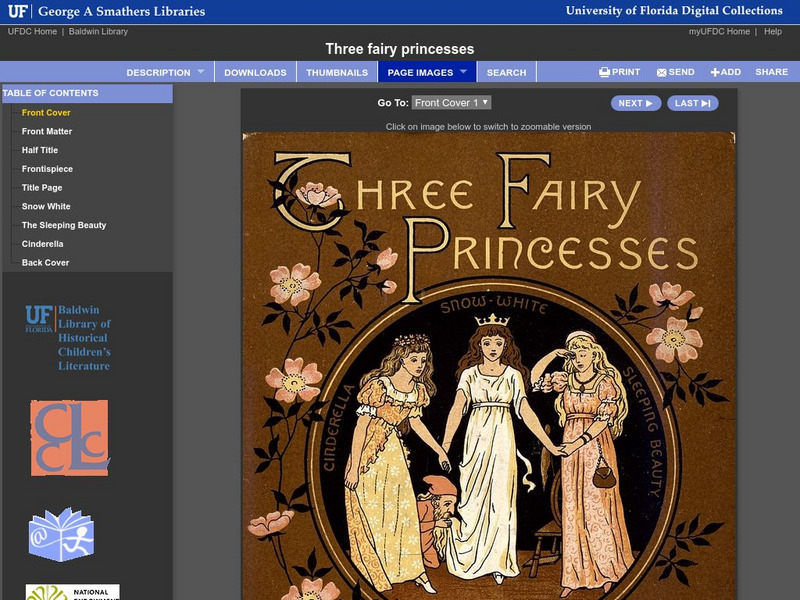
Task: Jump to the Last page
Action: (x=692, y=103)
